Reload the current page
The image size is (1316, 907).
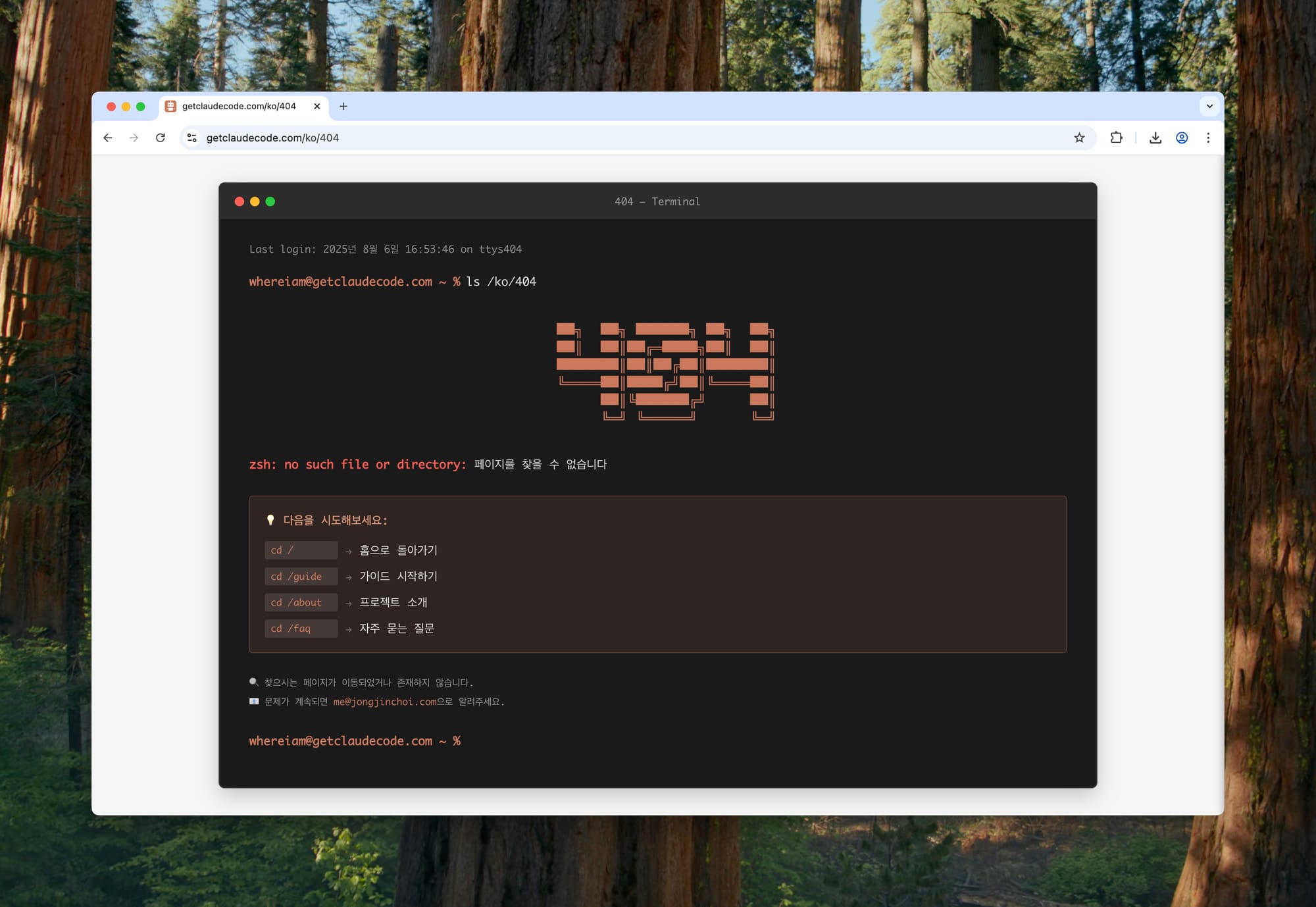[x=161, y=138]
